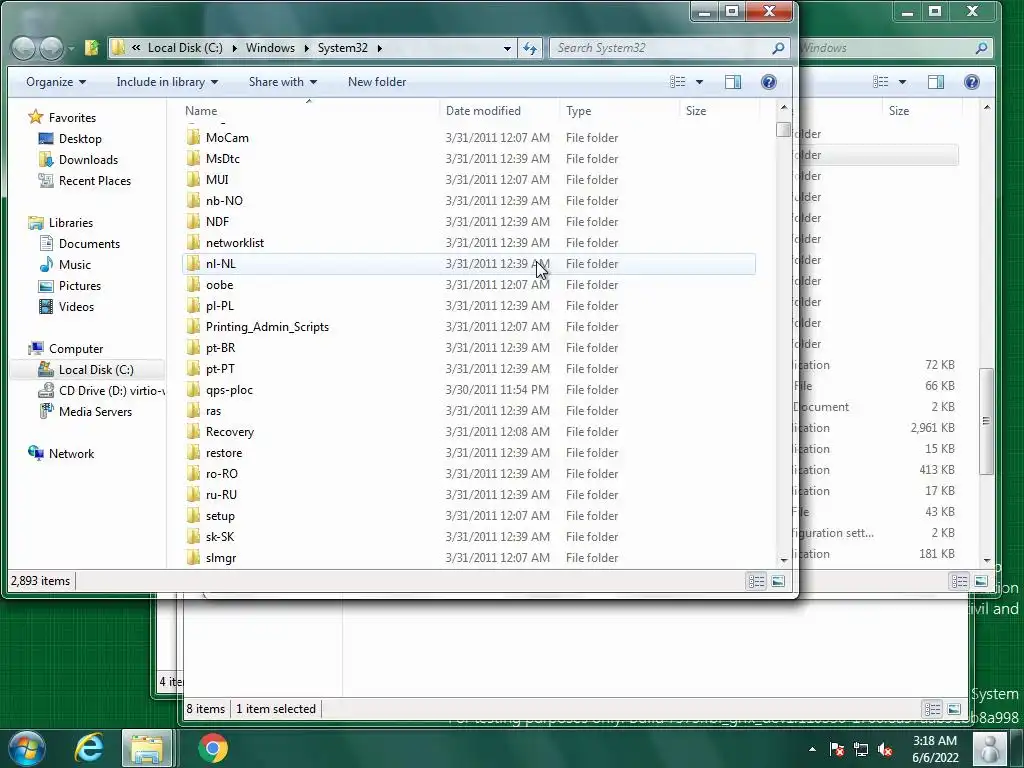
Task: Click scroll up arrow in System32 file list
Action: pyautogui.click(x=784, y=108)
